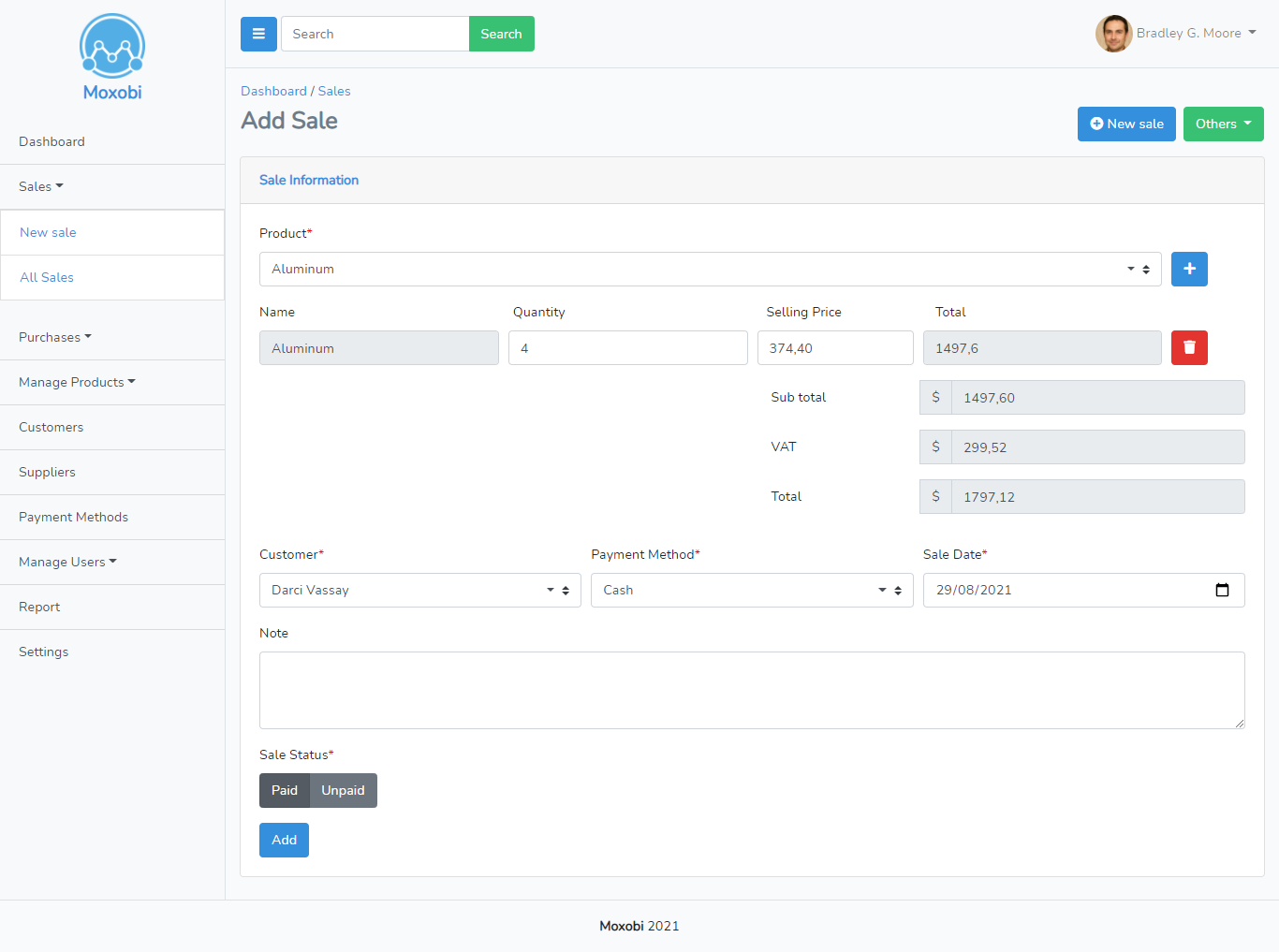Click Bradley G. Moore's avatar picture

[1113, 34]
